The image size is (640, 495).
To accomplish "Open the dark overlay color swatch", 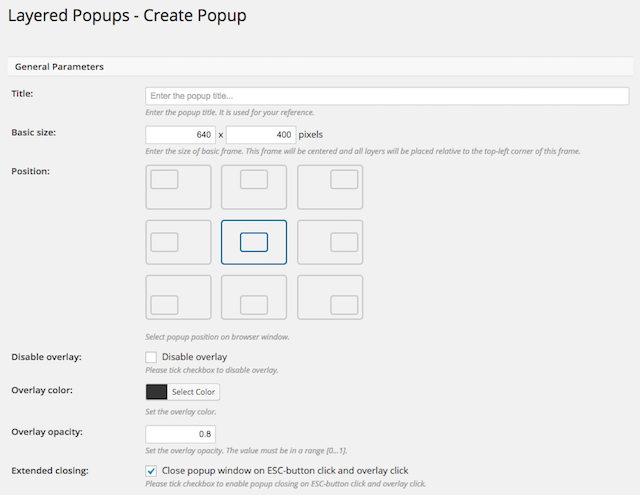I will (x=156, y=392).
